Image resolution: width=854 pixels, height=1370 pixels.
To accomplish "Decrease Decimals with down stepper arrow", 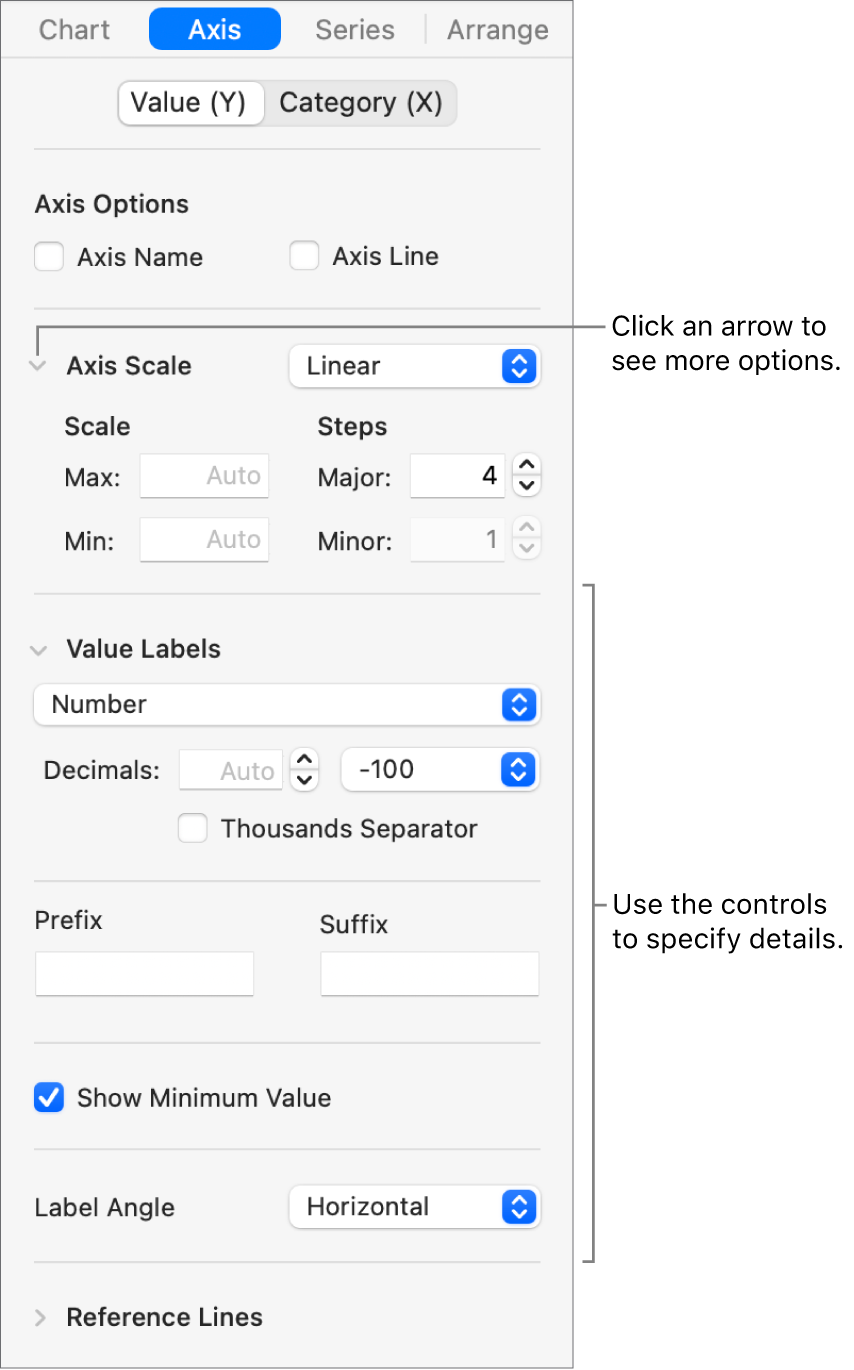I will [304, 780].
